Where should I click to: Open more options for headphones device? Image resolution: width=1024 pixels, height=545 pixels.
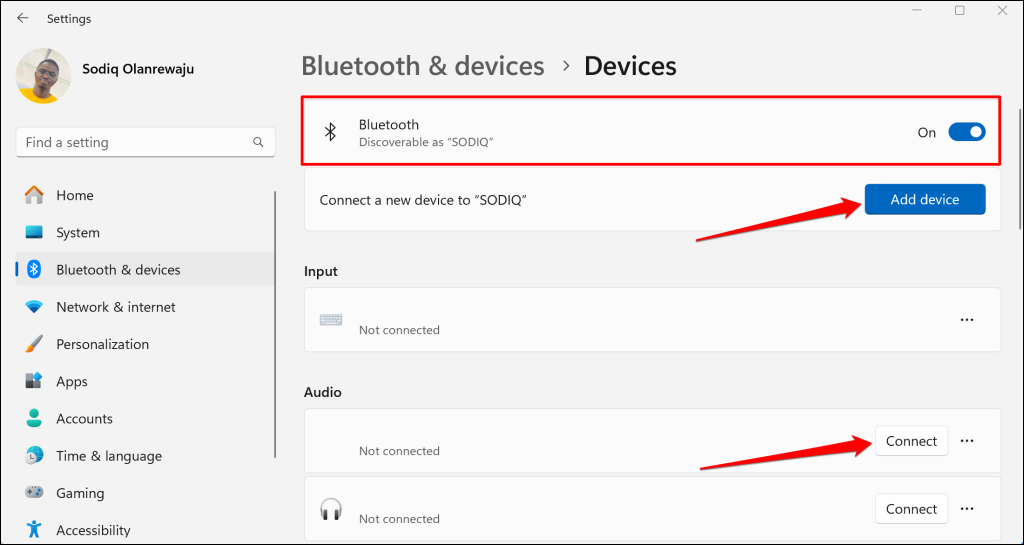(966, 509)
